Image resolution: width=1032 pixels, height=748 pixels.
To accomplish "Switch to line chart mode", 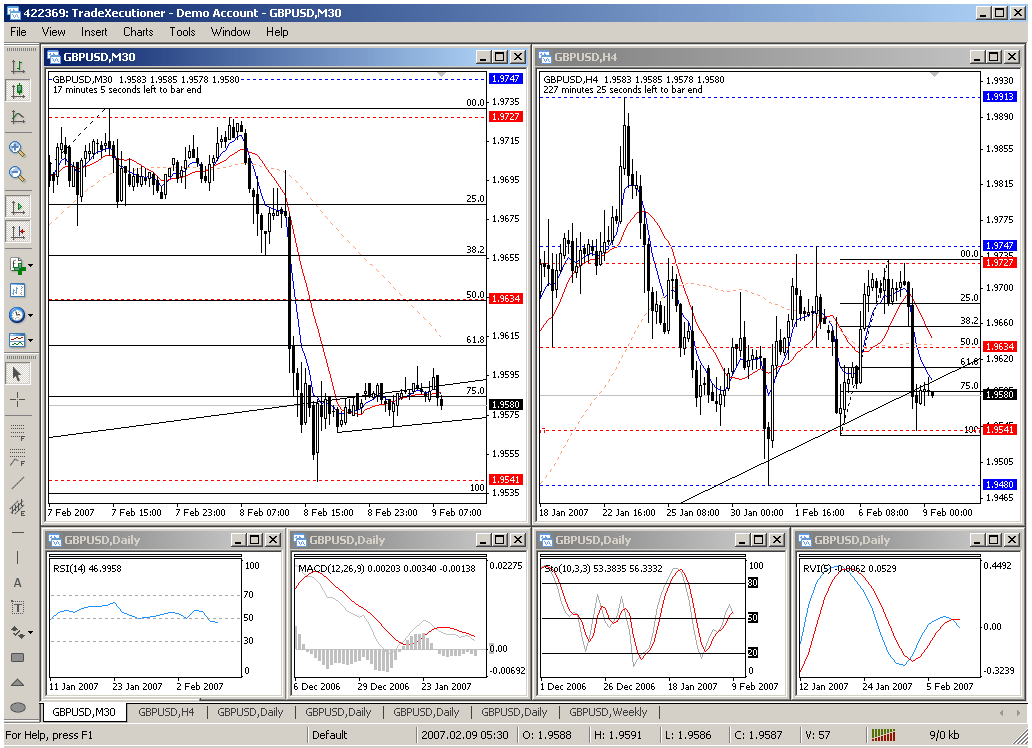I will (x=18, y=117).
